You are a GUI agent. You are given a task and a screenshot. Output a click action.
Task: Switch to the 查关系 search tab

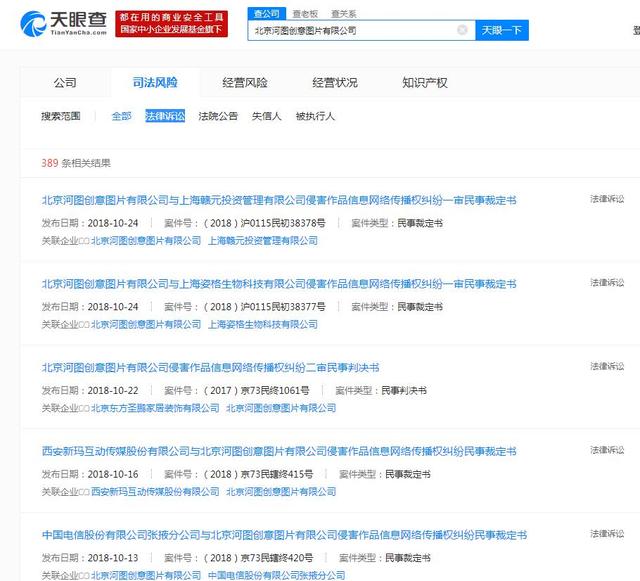pyautogui.click(x=343, y=14)
